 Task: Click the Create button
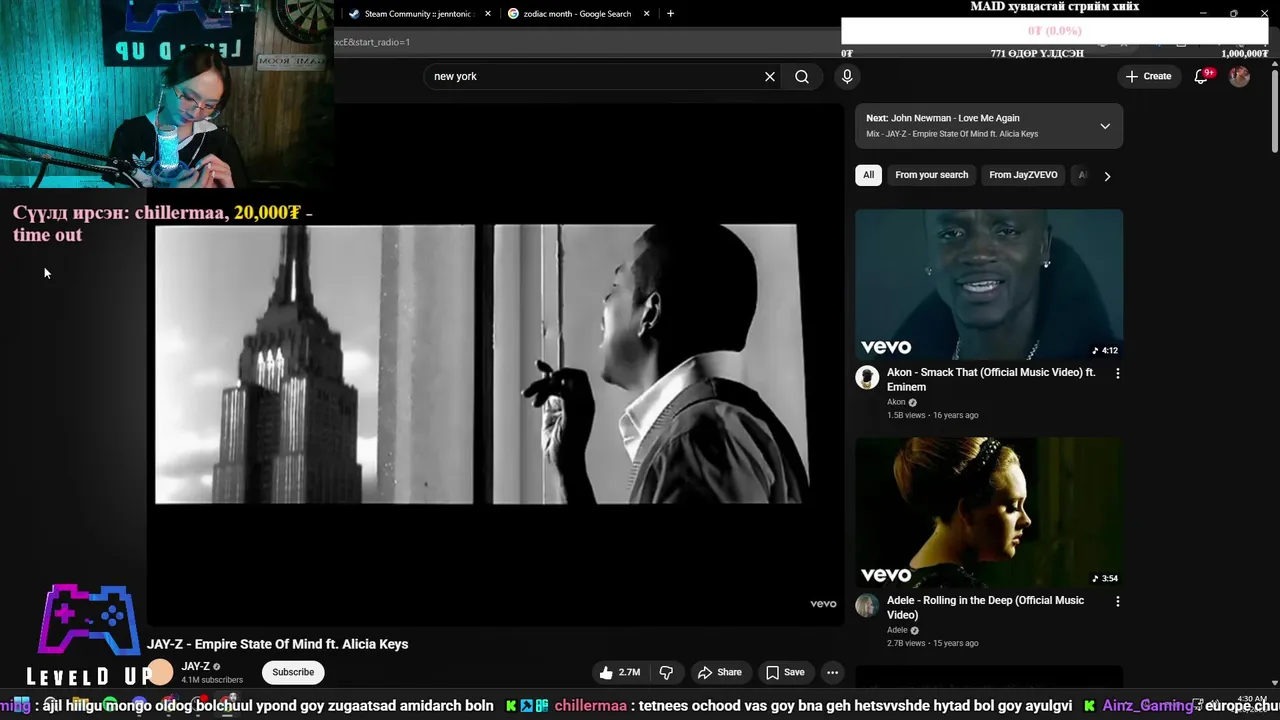coord(1148,76)
